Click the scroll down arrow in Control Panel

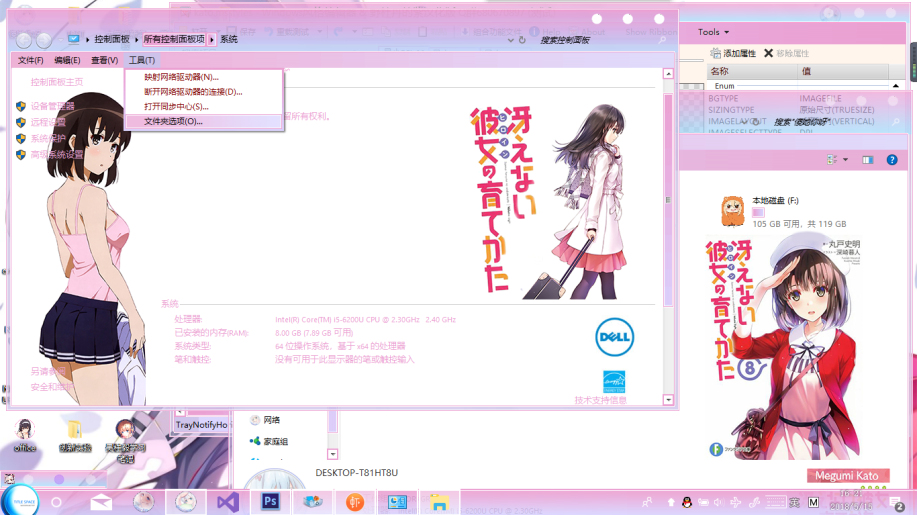[668, 400]
